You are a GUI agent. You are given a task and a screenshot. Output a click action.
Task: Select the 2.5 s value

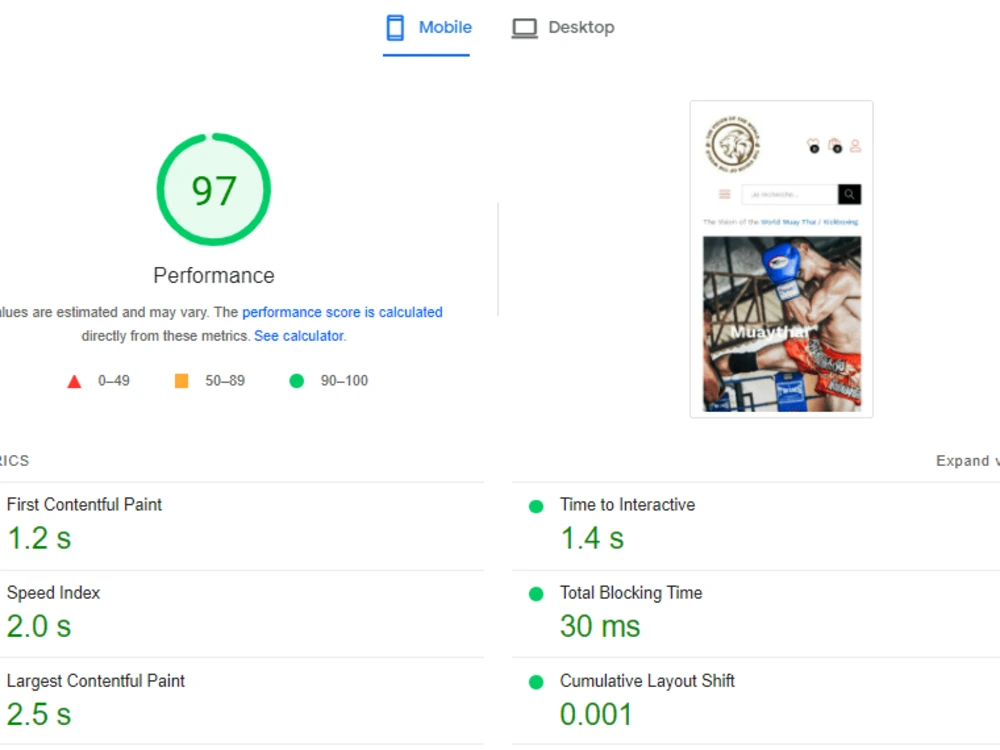tap(39, 714)
